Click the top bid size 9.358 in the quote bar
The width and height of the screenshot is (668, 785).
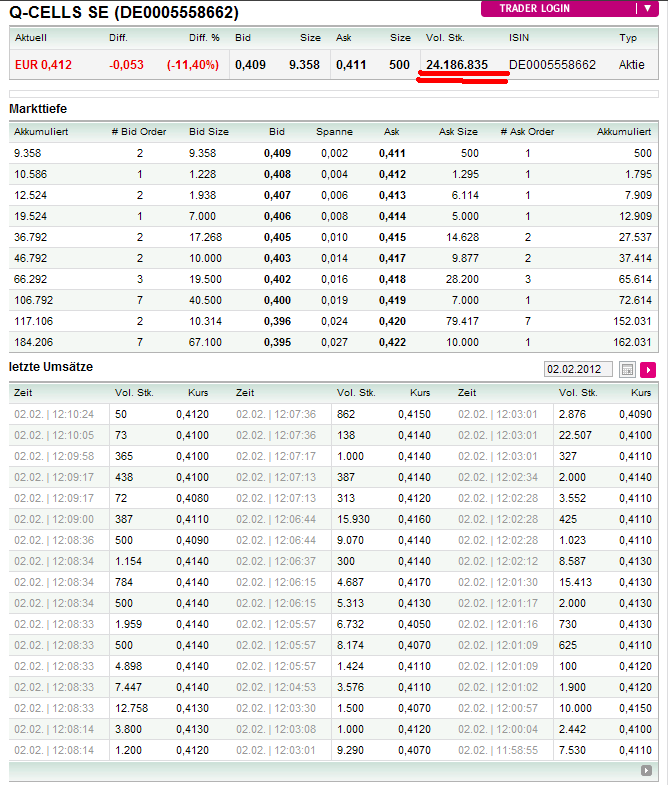point(304,65)
